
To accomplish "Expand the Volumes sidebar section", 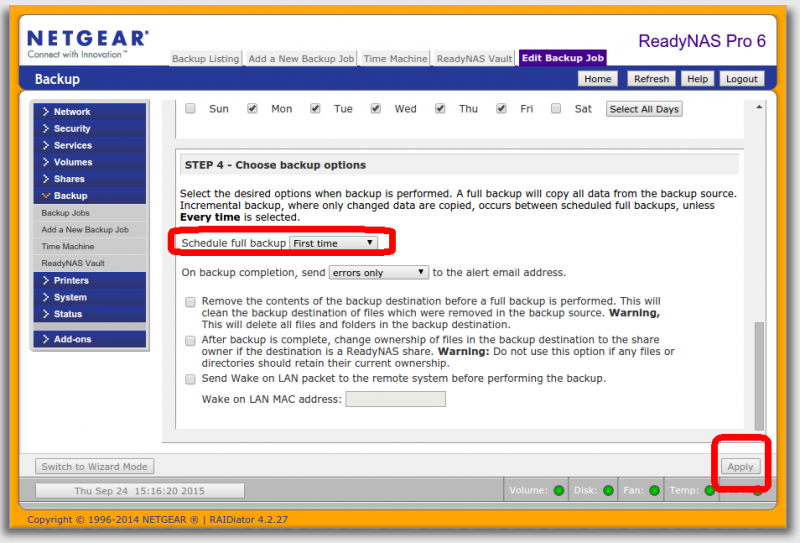I will (90, 162).
